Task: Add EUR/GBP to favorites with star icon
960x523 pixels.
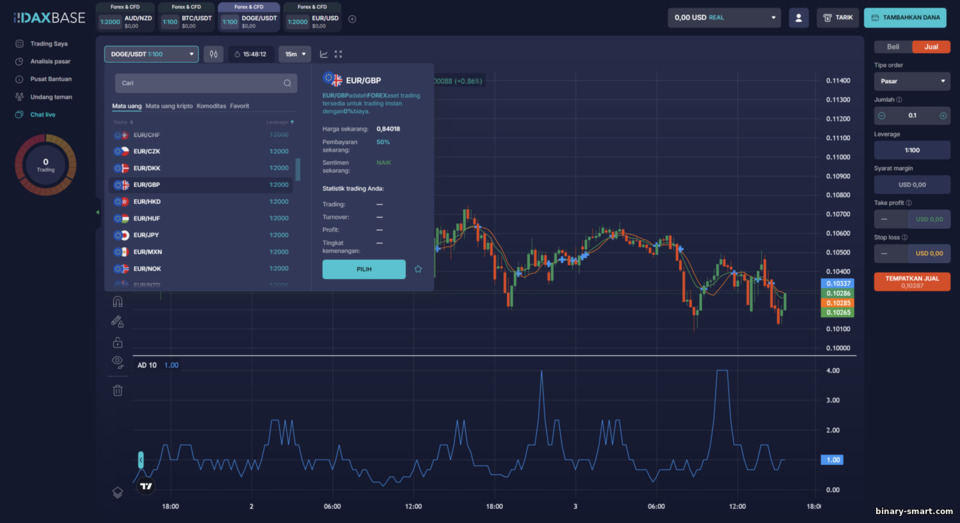Action: pyautogui.click(x=418, y=269)
